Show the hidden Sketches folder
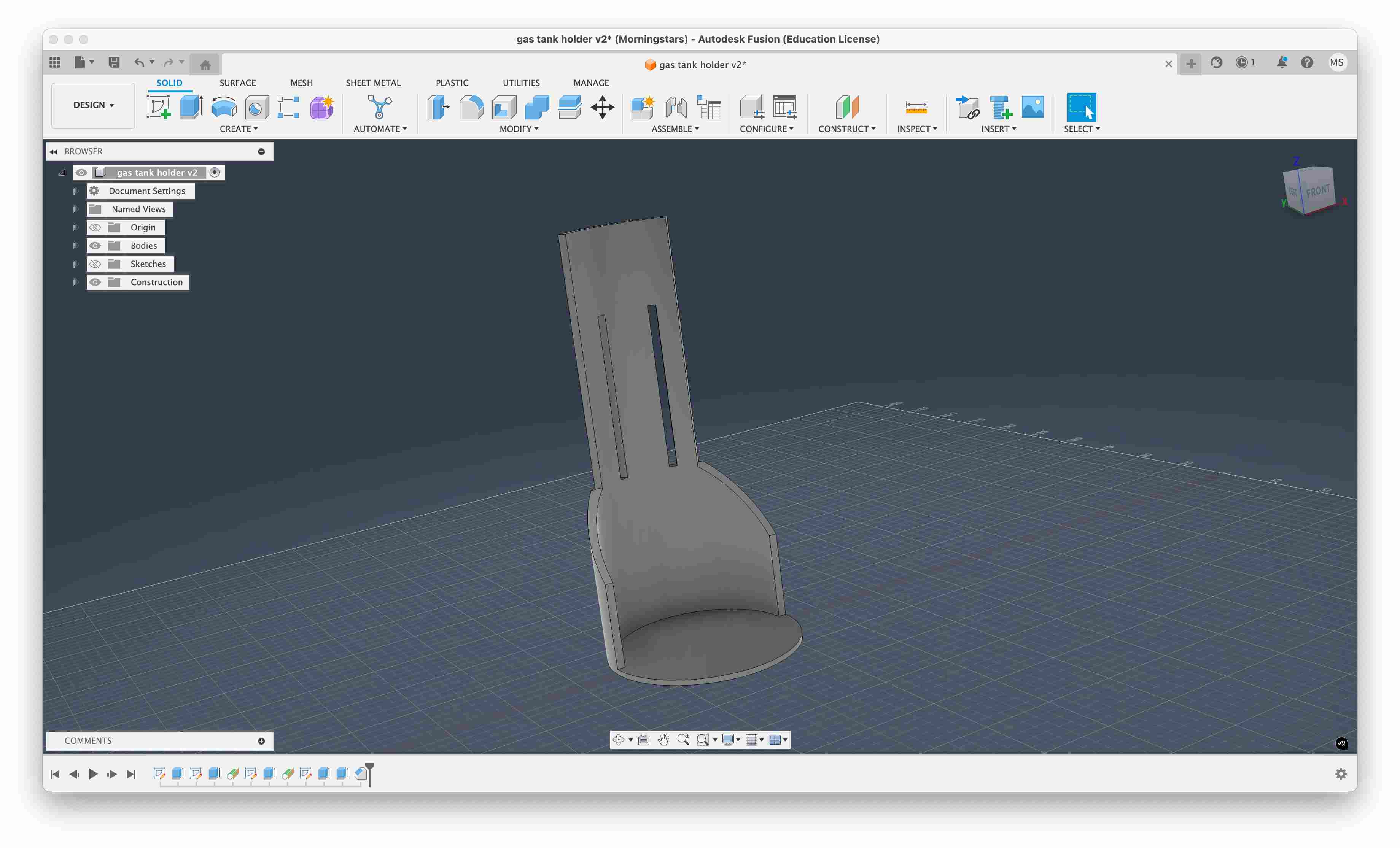The width and height of the screenshot is (1400, 848). [95, 264]
